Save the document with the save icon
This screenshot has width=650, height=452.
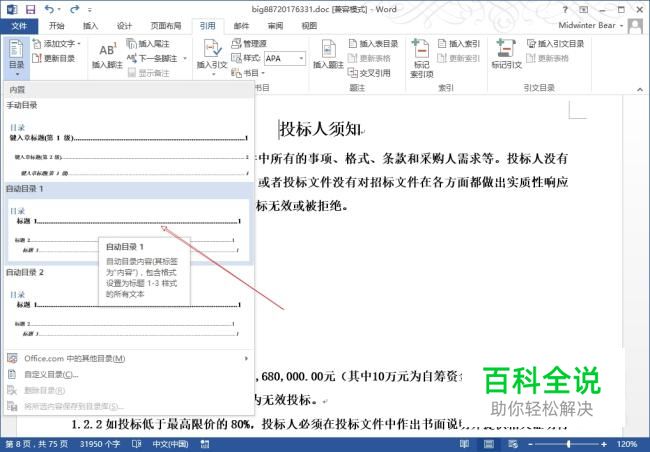30,9
